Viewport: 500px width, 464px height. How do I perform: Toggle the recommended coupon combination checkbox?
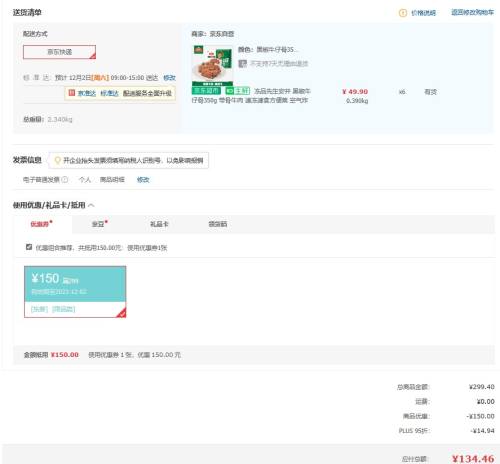(29, 247)
